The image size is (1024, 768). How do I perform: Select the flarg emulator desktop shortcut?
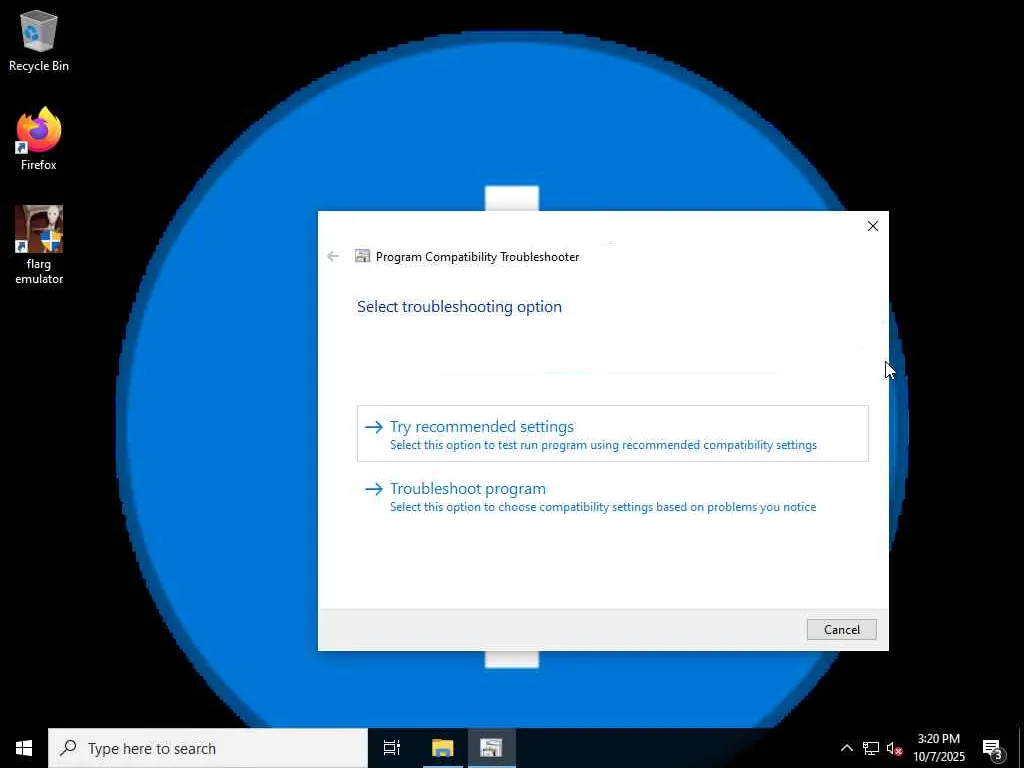[39, 246]
